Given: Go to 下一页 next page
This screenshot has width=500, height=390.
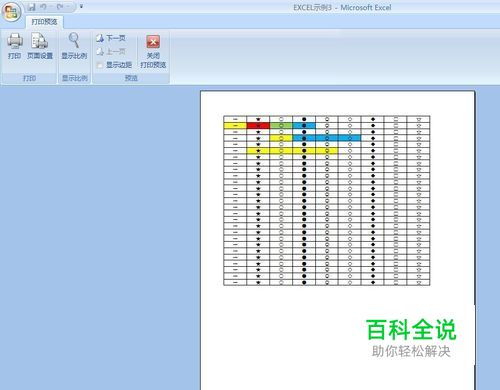Looking at the screenshot, I should [111, 38].
